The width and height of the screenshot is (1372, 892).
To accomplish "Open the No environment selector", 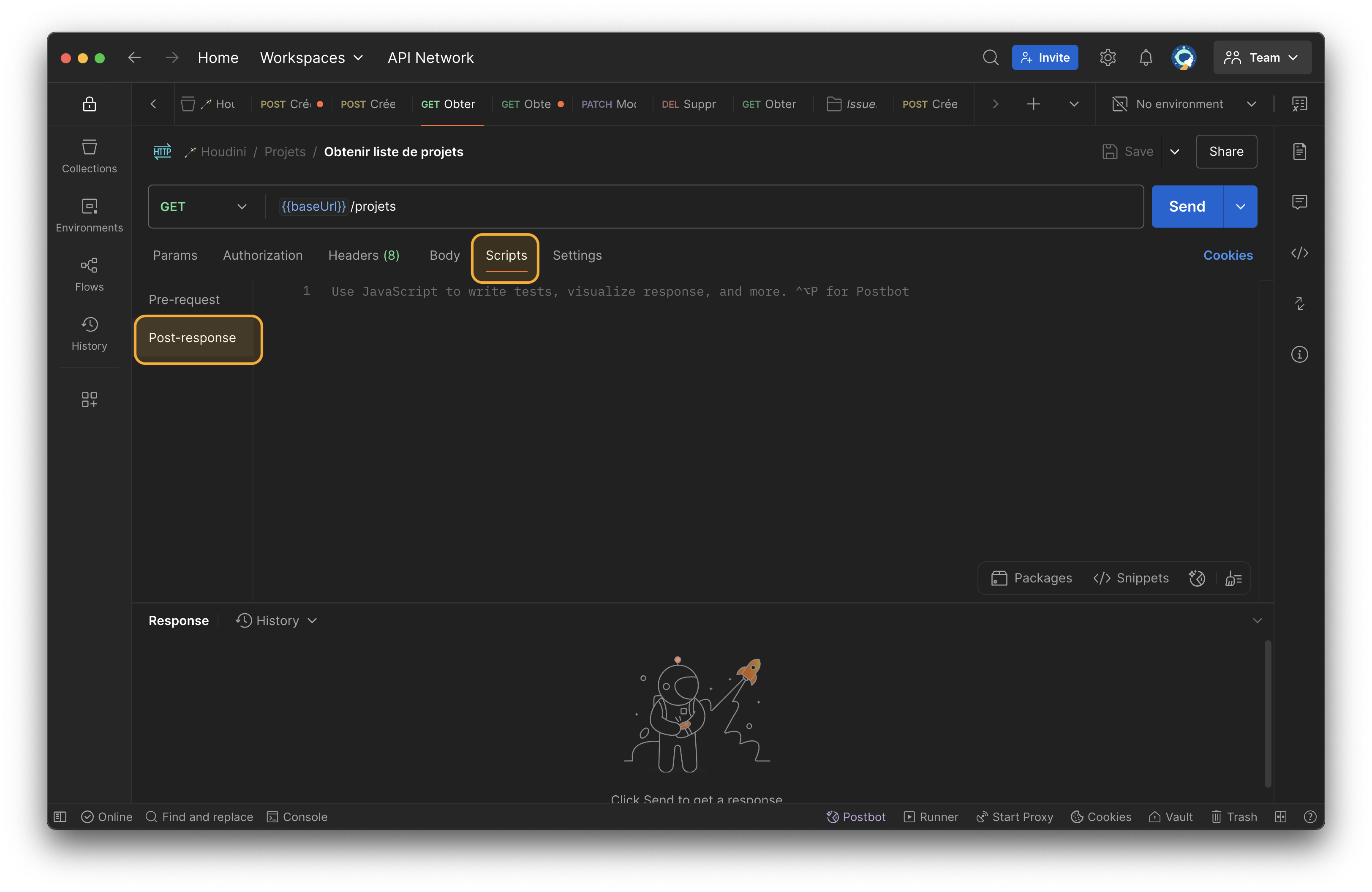I will click(x=1184, y=104).
